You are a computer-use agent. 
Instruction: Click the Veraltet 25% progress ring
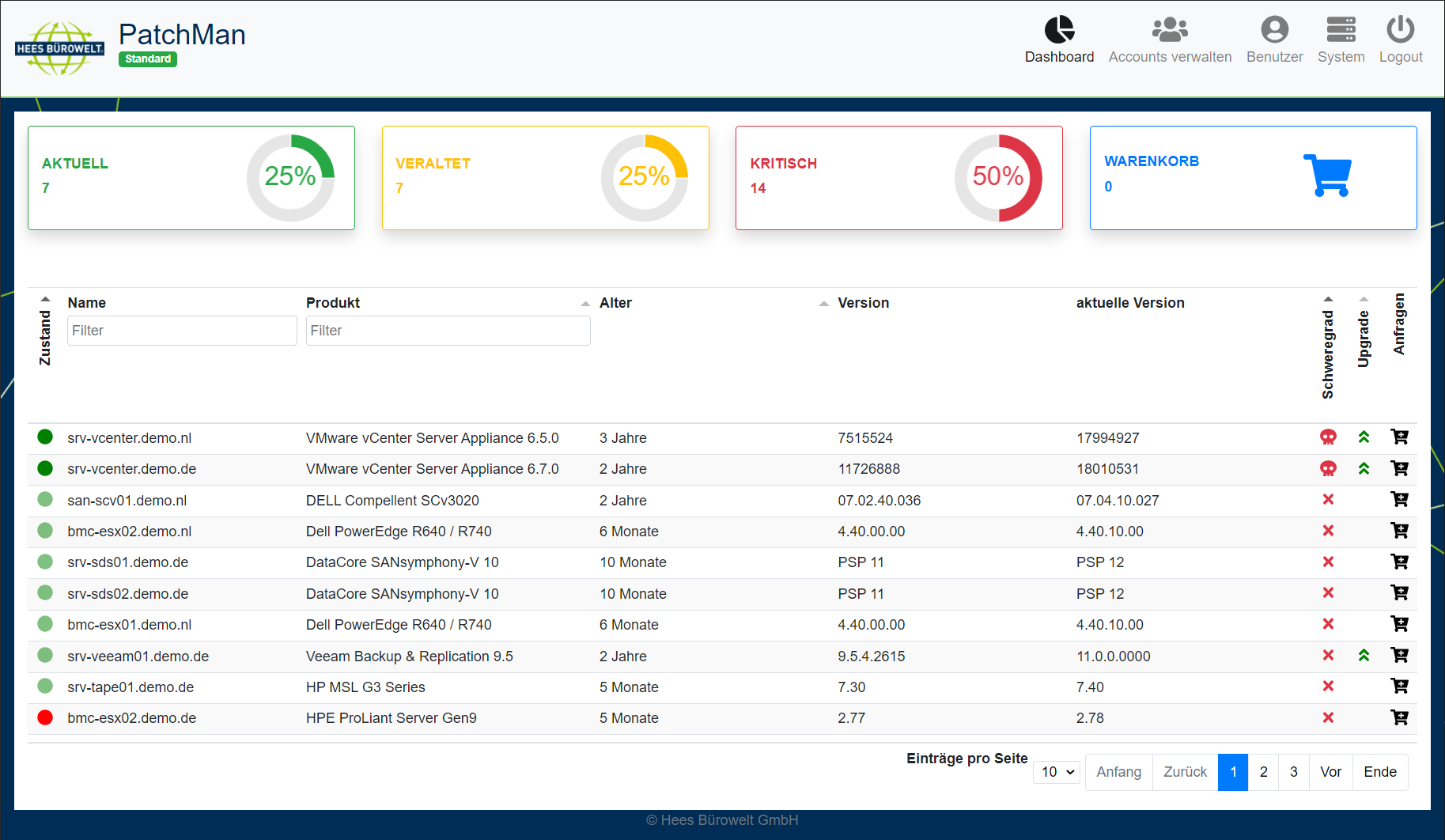pyautogui.click(x=645, y=177)
